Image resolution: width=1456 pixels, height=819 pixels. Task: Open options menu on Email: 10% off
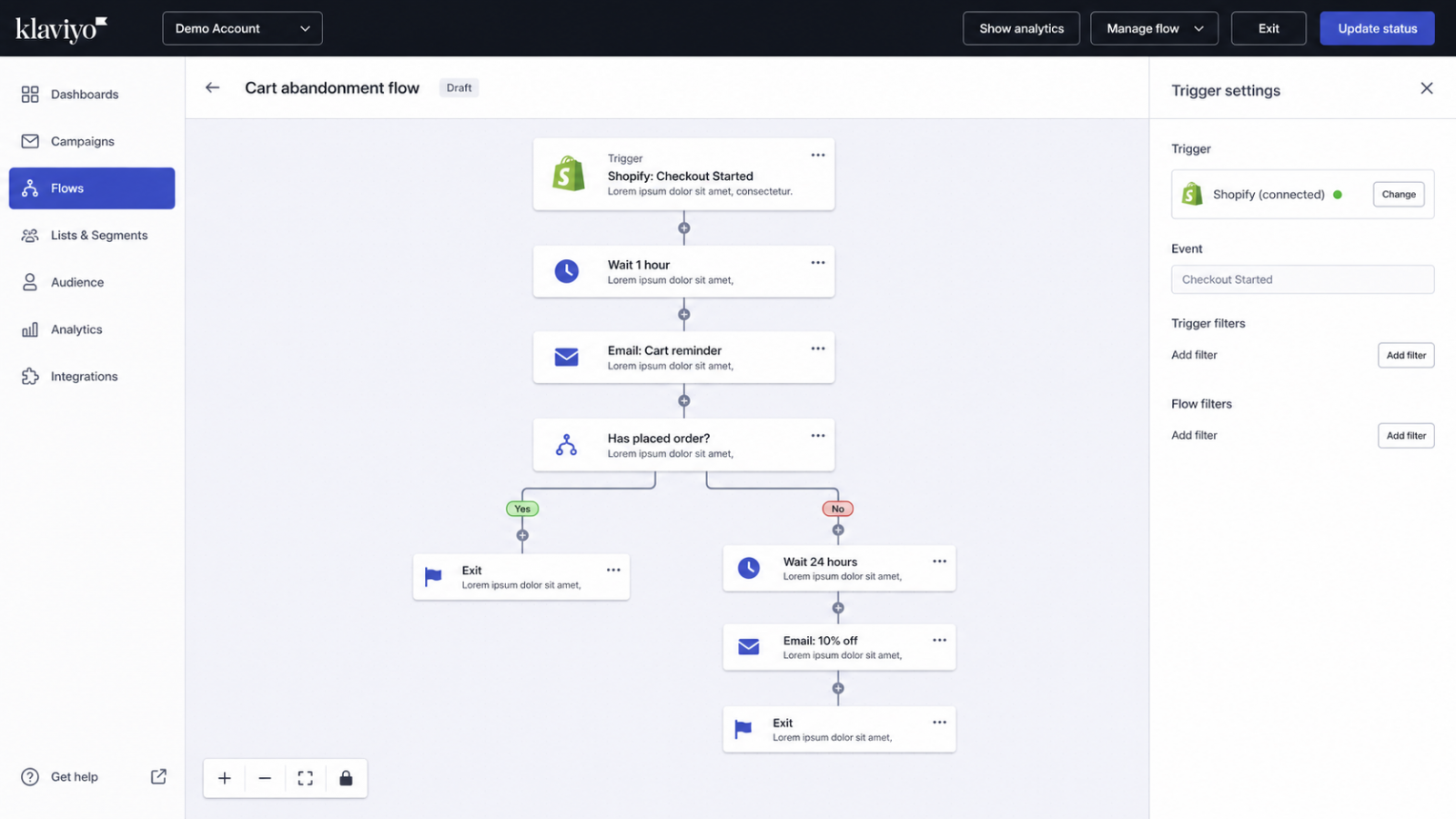[939, 640]
